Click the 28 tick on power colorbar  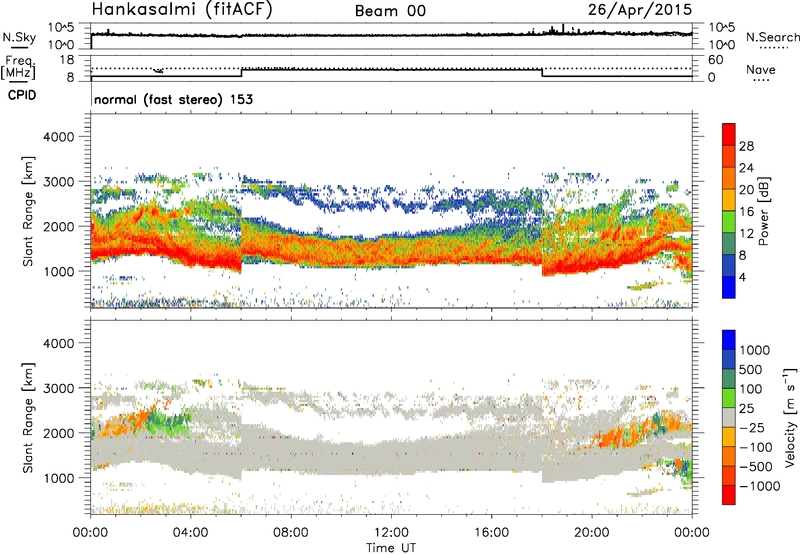746,146
